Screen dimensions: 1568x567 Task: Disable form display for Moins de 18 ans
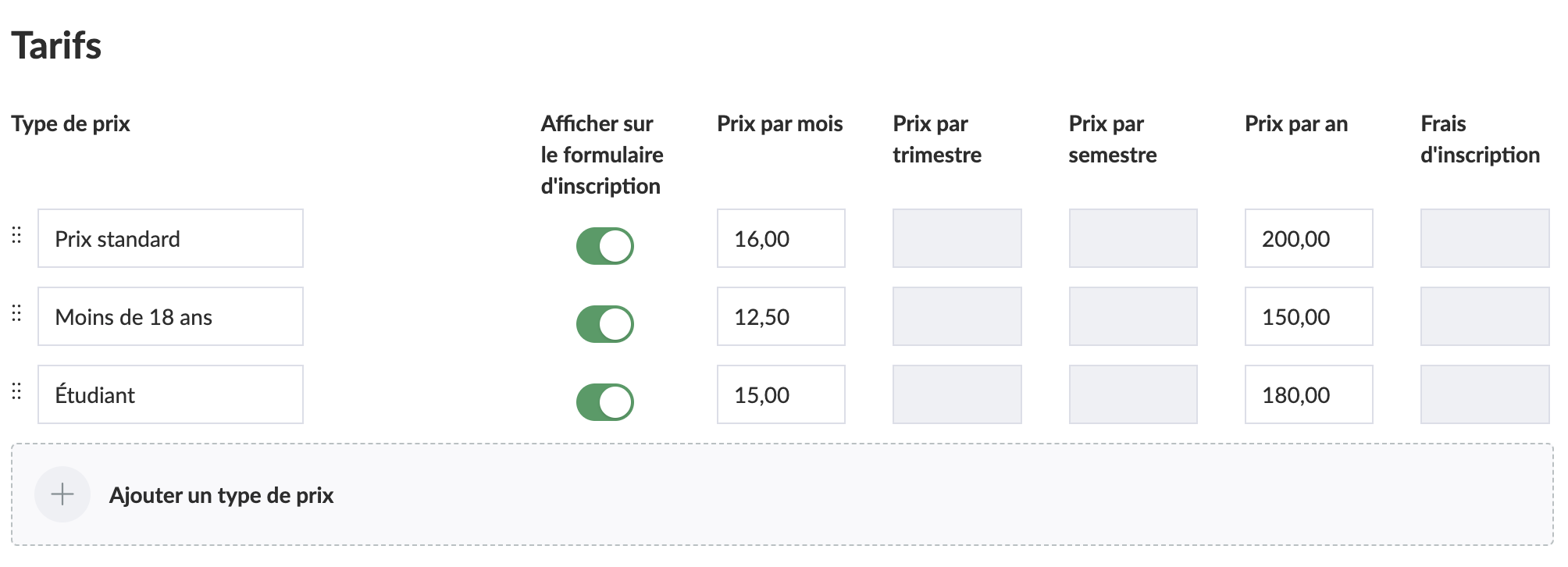tap(604, 324)
